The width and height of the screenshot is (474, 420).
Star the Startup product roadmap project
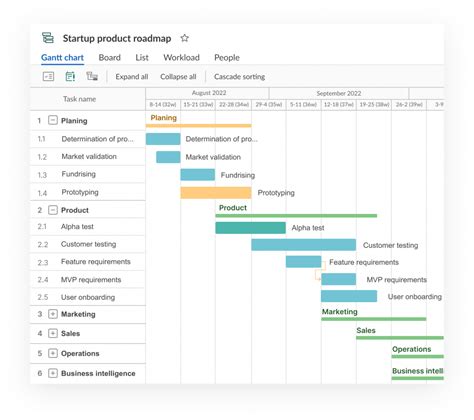184,38
